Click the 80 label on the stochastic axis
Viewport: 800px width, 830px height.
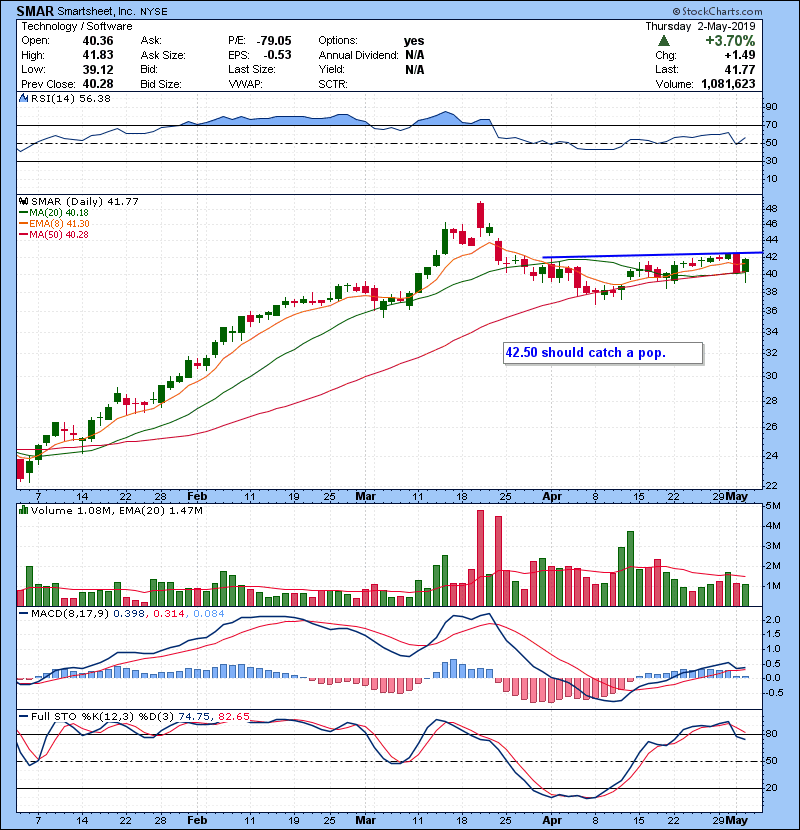point(771,734)
